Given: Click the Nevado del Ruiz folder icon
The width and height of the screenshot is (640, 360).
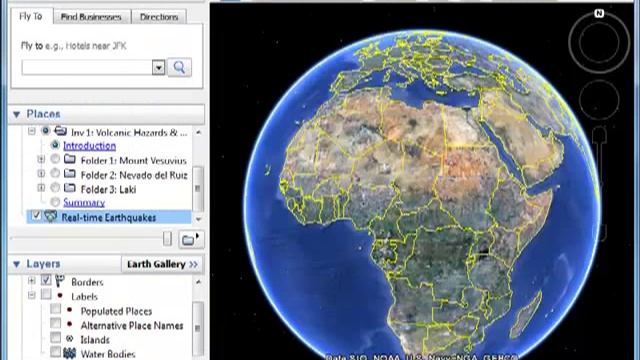Looking at the screenshot, I should [x=70, y=173].
